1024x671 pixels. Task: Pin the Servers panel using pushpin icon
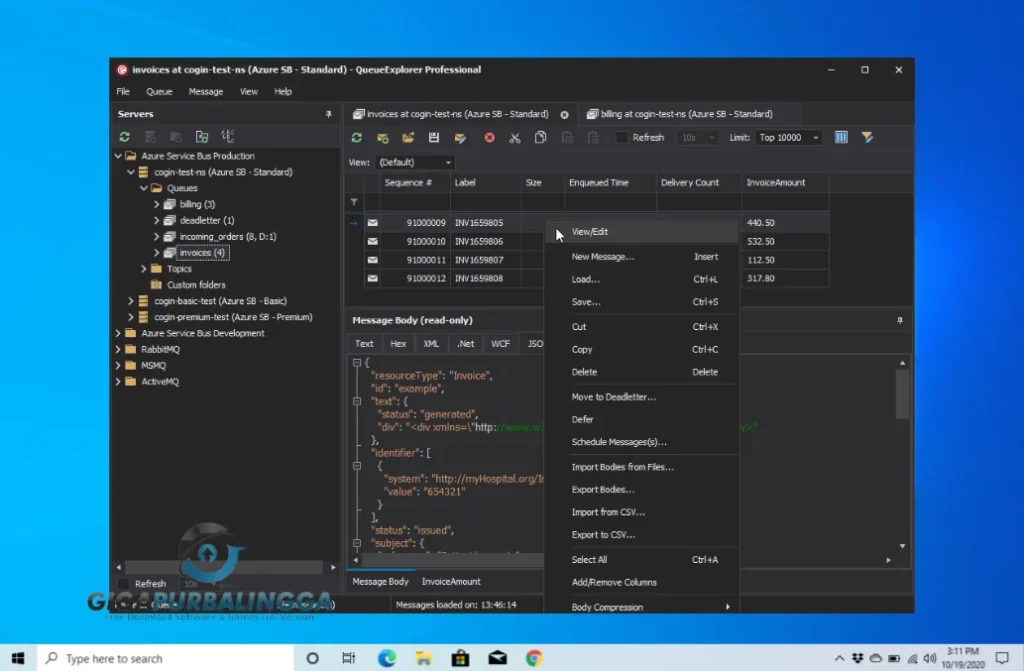point(328,115)
